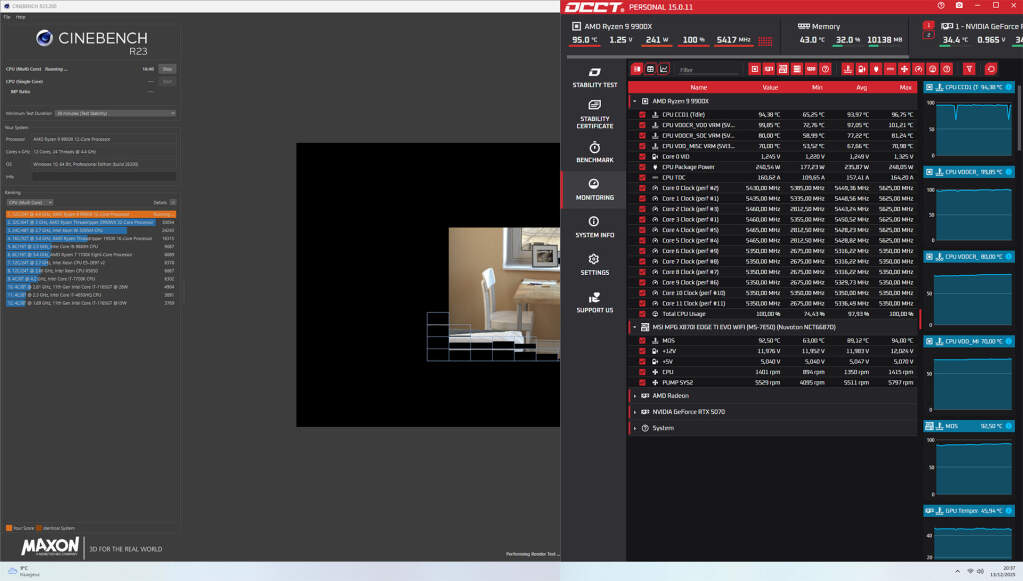
Task: Uncheck the PUMP SYS2 sensor checkbox
Action: pos(642,382)
